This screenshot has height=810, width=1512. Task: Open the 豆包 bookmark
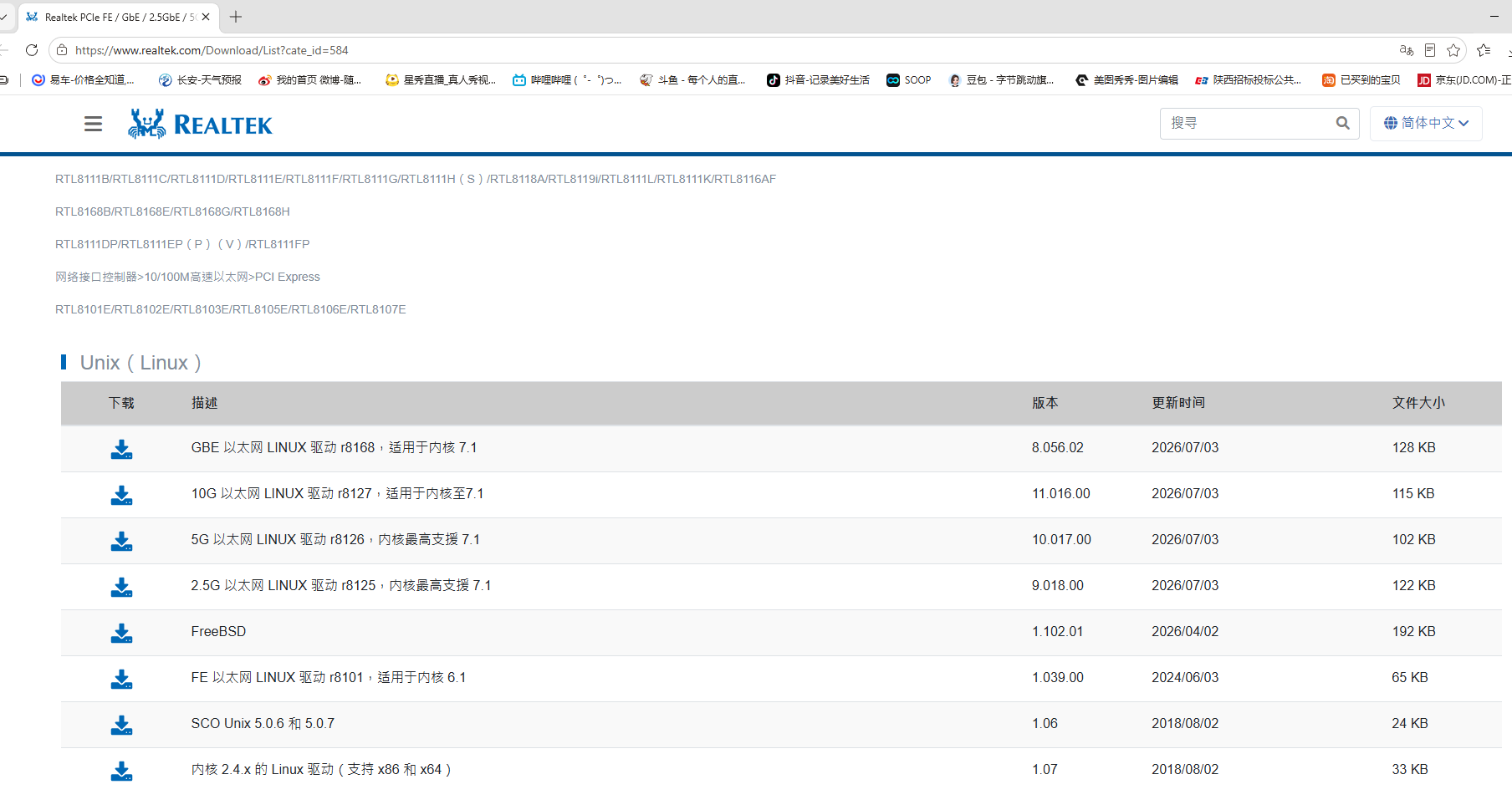coord(1002,80)
